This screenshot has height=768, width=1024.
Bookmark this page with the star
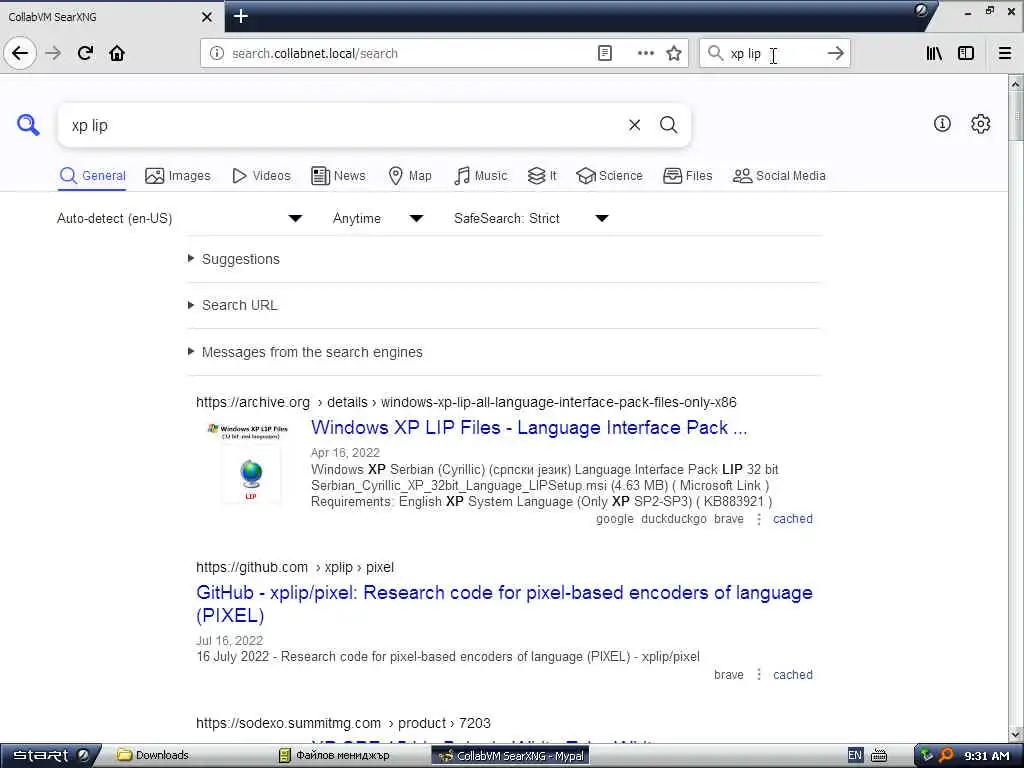[x=674, y=54]
